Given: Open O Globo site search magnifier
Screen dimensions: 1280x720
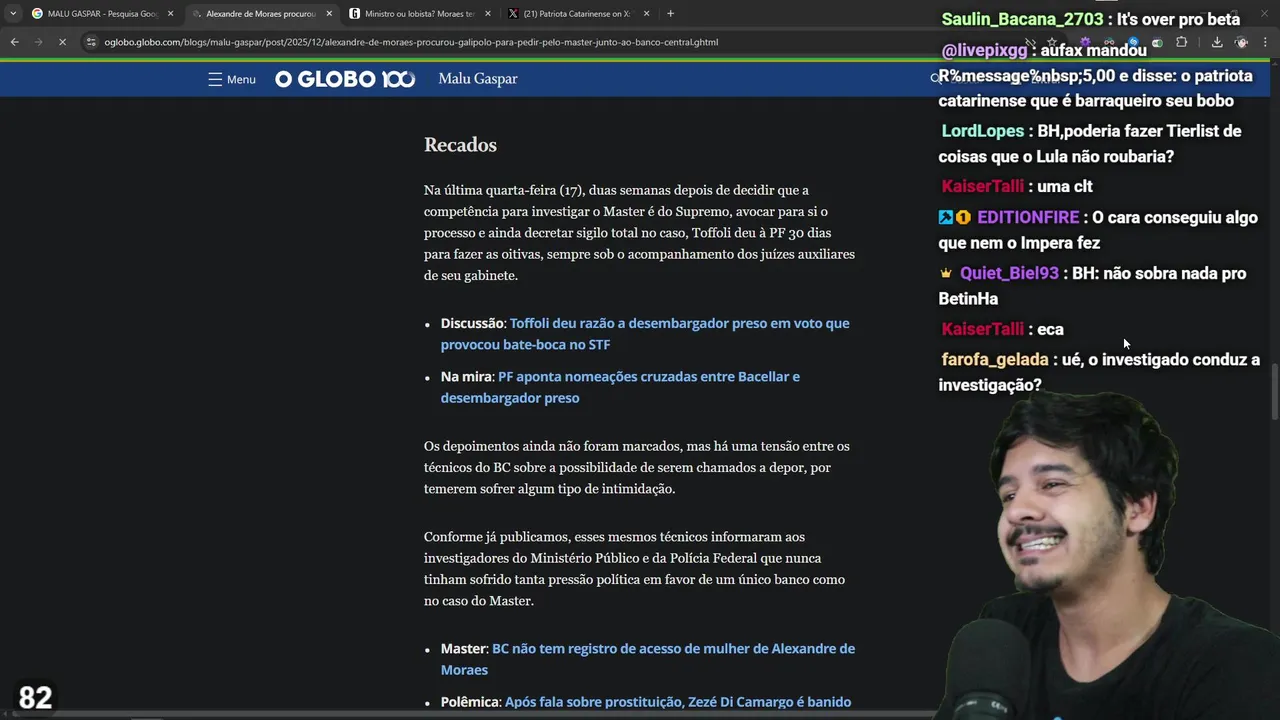Looking at the screenshot, I should 936,78.
